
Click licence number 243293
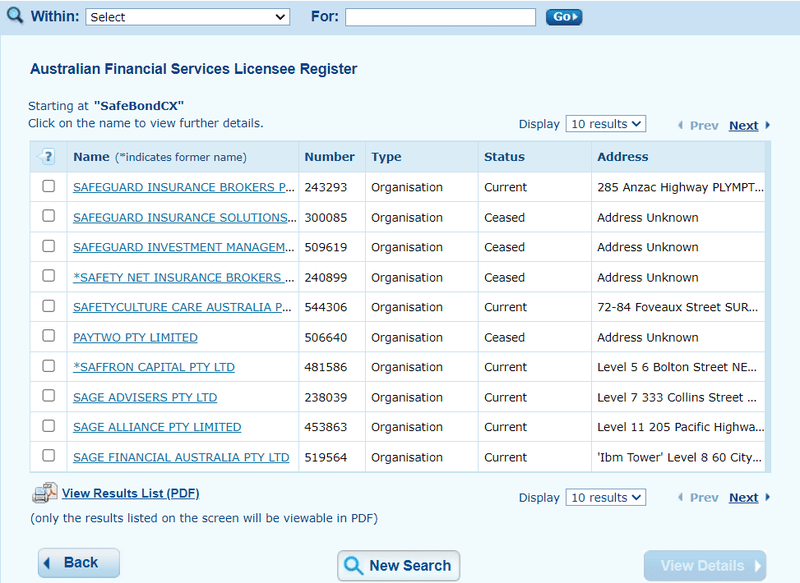(326, 187)
